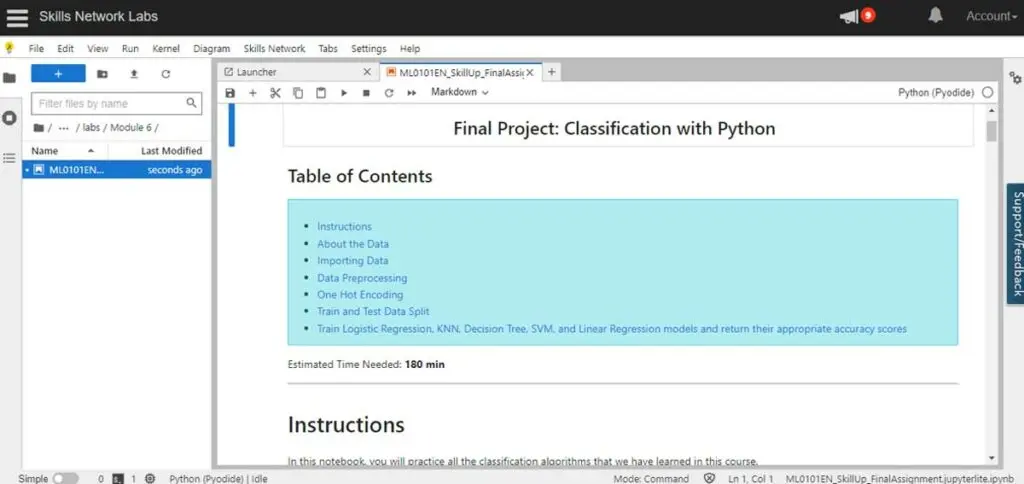The width and height of the screenshot is (1024, 484).
Task: Follow the Train Logistic Regression models link
Action: tap(612, 329)
